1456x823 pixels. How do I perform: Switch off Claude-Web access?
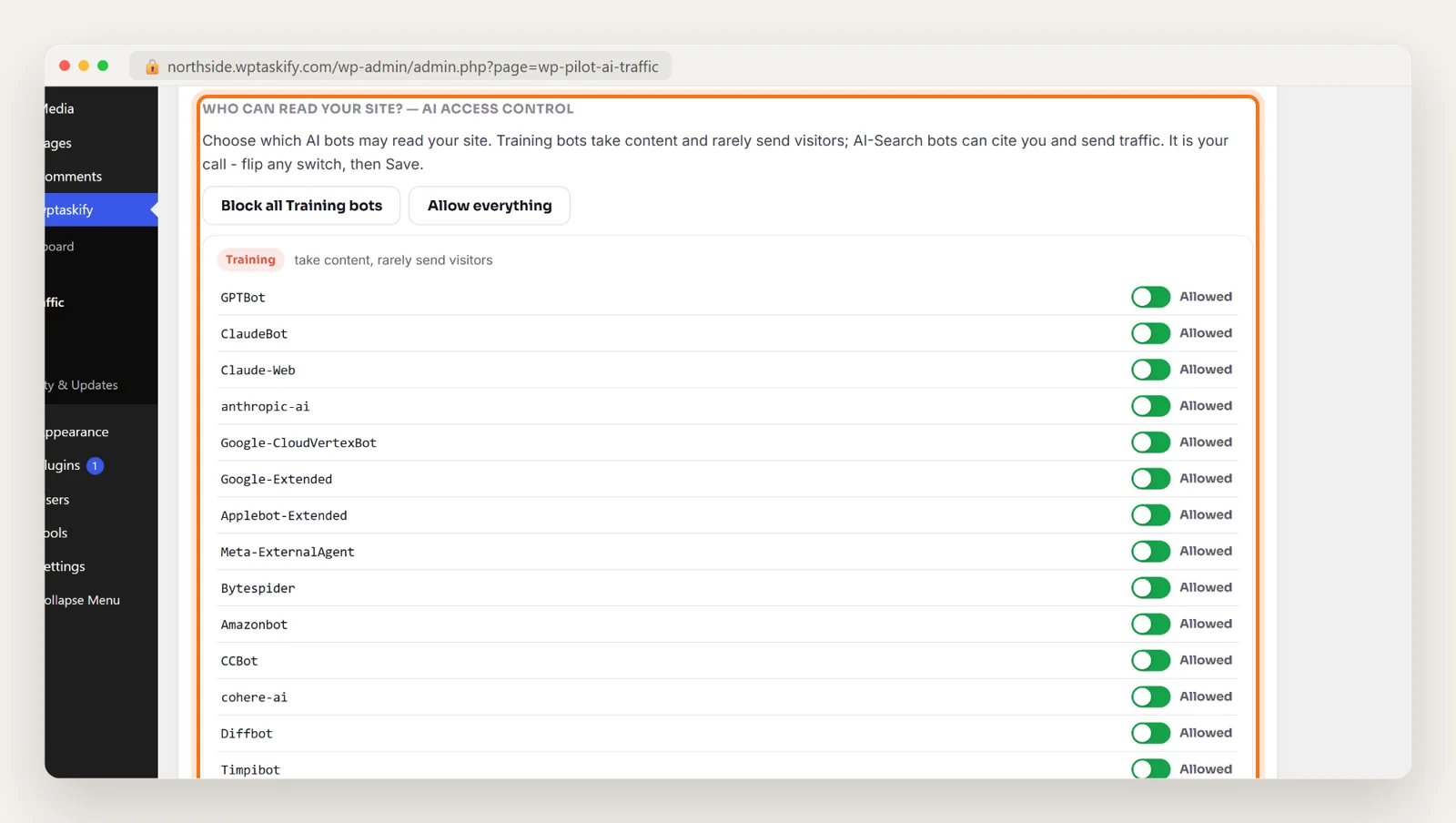(1150, 370)
